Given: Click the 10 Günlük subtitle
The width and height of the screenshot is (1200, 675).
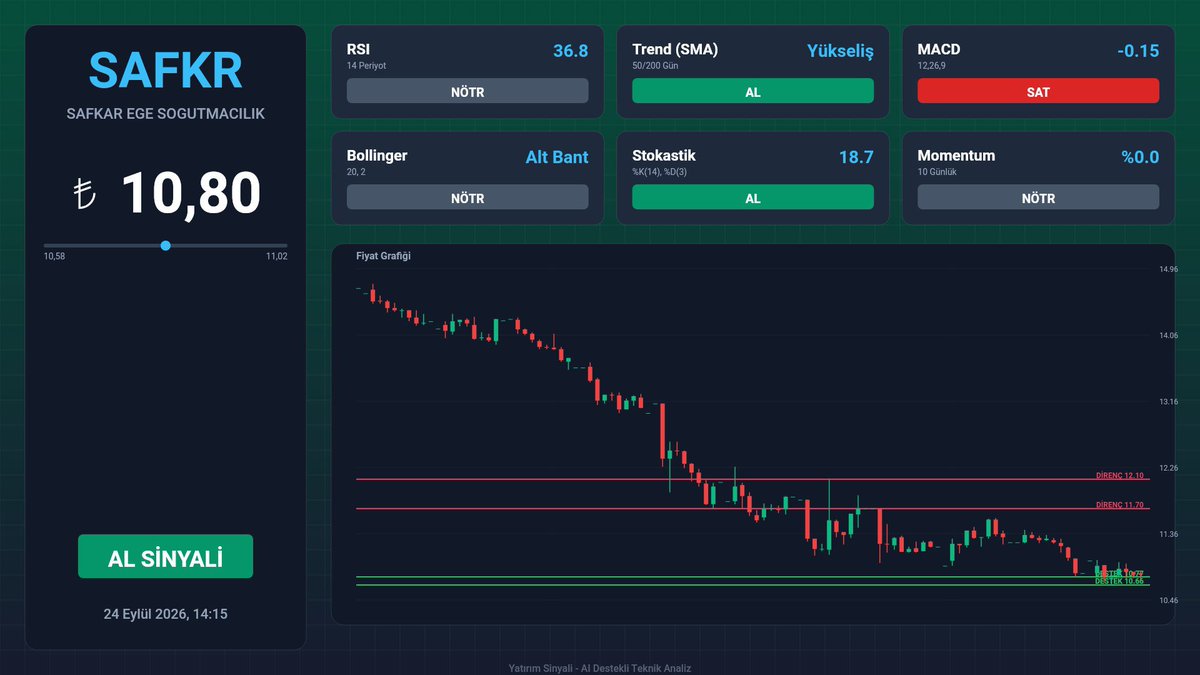Looking at the screenshot, I should point(939,171).
